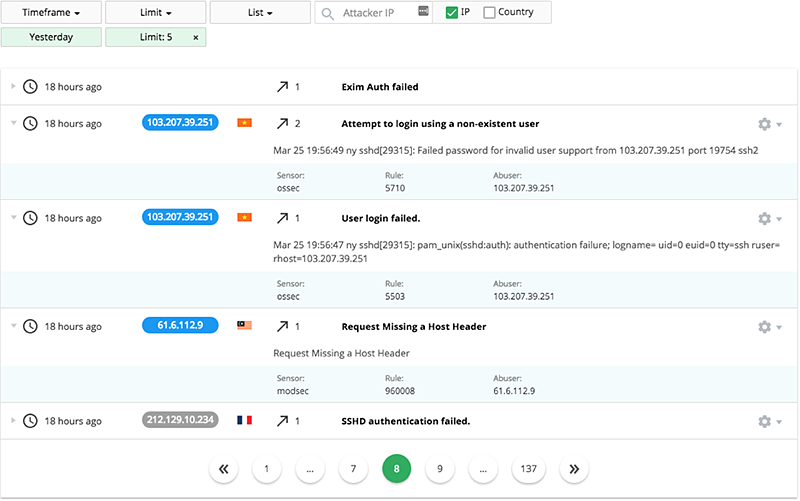The width and height of the screenshot is (800, 501).
Task: Go to the first page with double-left arrow
Action: click(x=223, y=468)
